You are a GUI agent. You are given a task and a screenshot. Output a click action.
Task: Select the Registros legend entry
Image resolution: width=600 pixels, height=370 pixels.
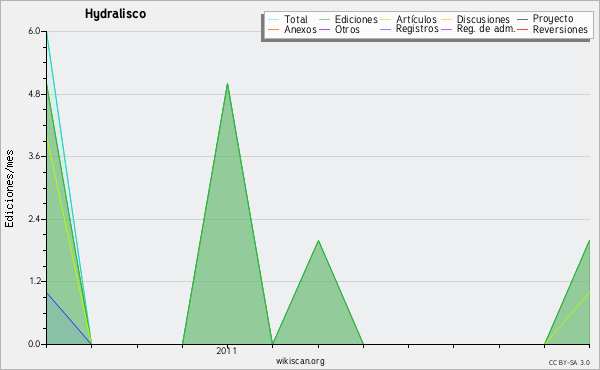coord(417,29)
